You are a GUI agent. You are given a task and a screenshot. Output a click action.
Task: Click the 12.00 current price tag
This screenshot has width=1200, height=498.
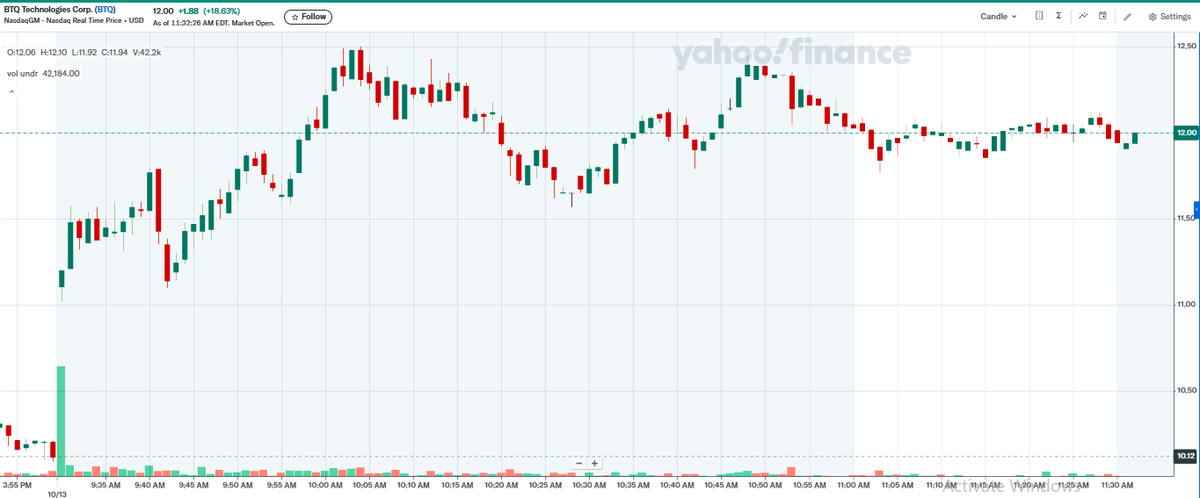tap(1186, 133)
